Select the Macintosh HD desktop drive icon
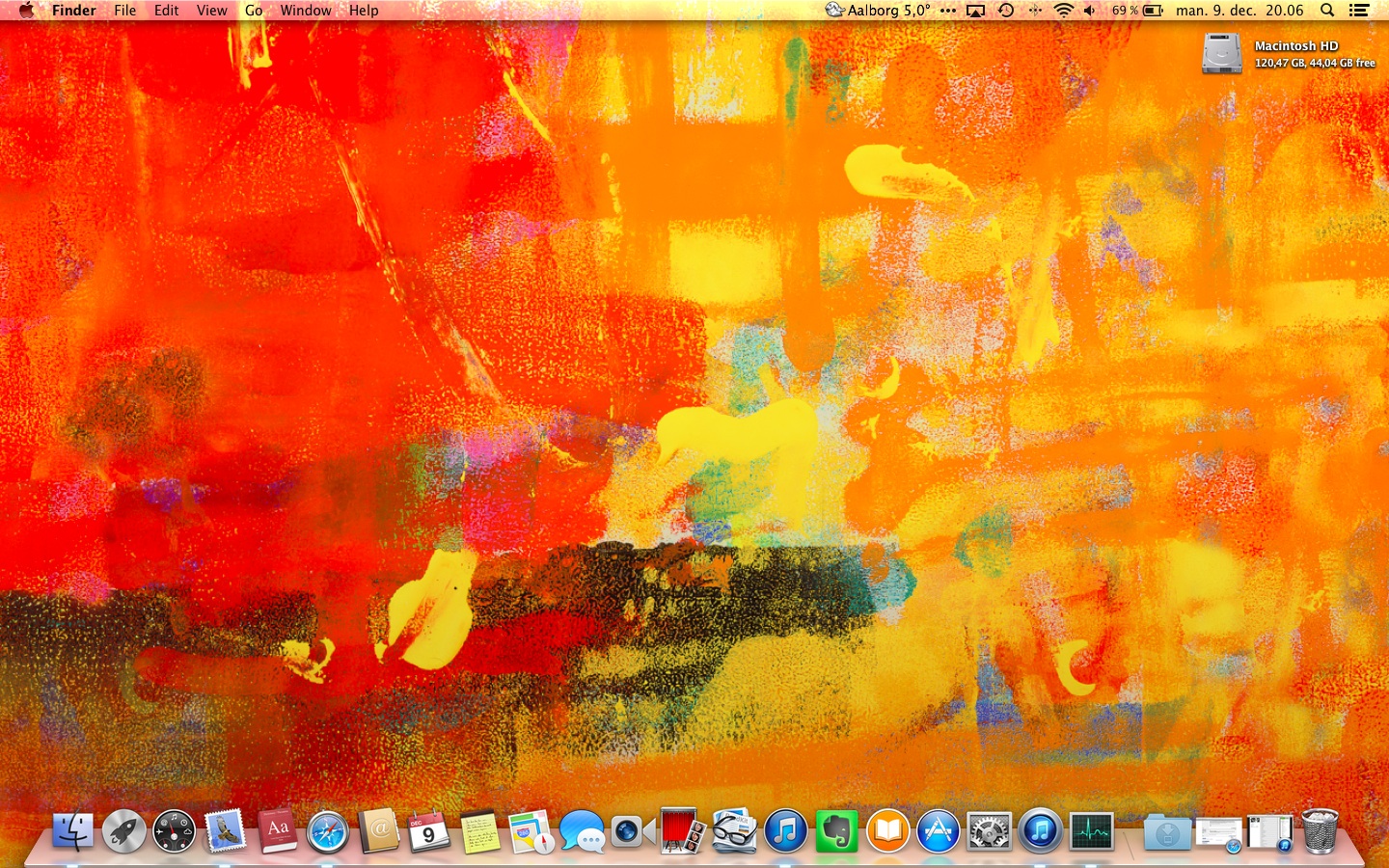Screen dimensions: 1389x868 [1222, 53]
